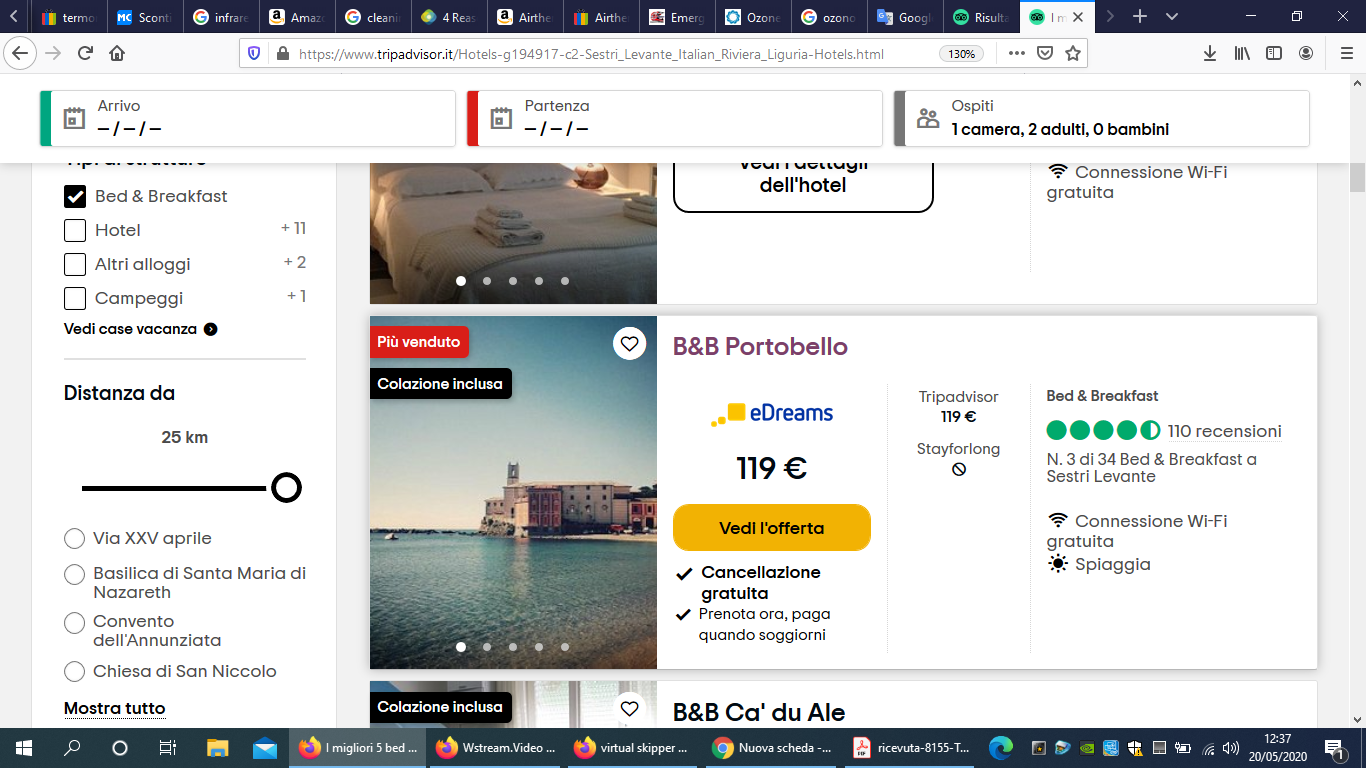Switch to the 'infrare' Google tab
The image size is (1366, 768).
pos(222,17)
